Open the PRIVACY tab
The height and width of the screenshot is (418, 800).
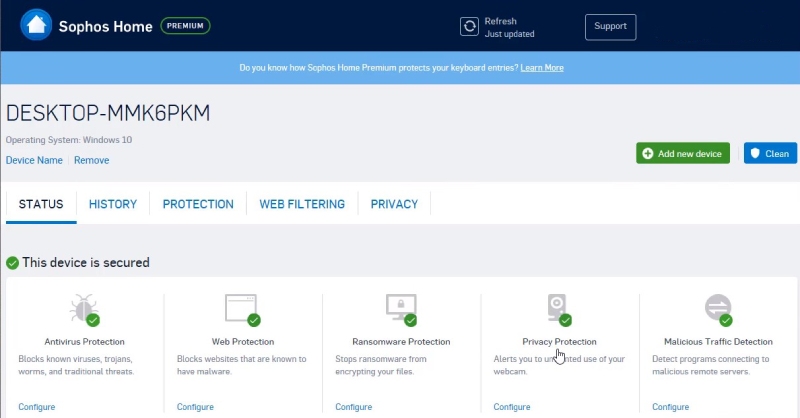(x=394, y=204)
